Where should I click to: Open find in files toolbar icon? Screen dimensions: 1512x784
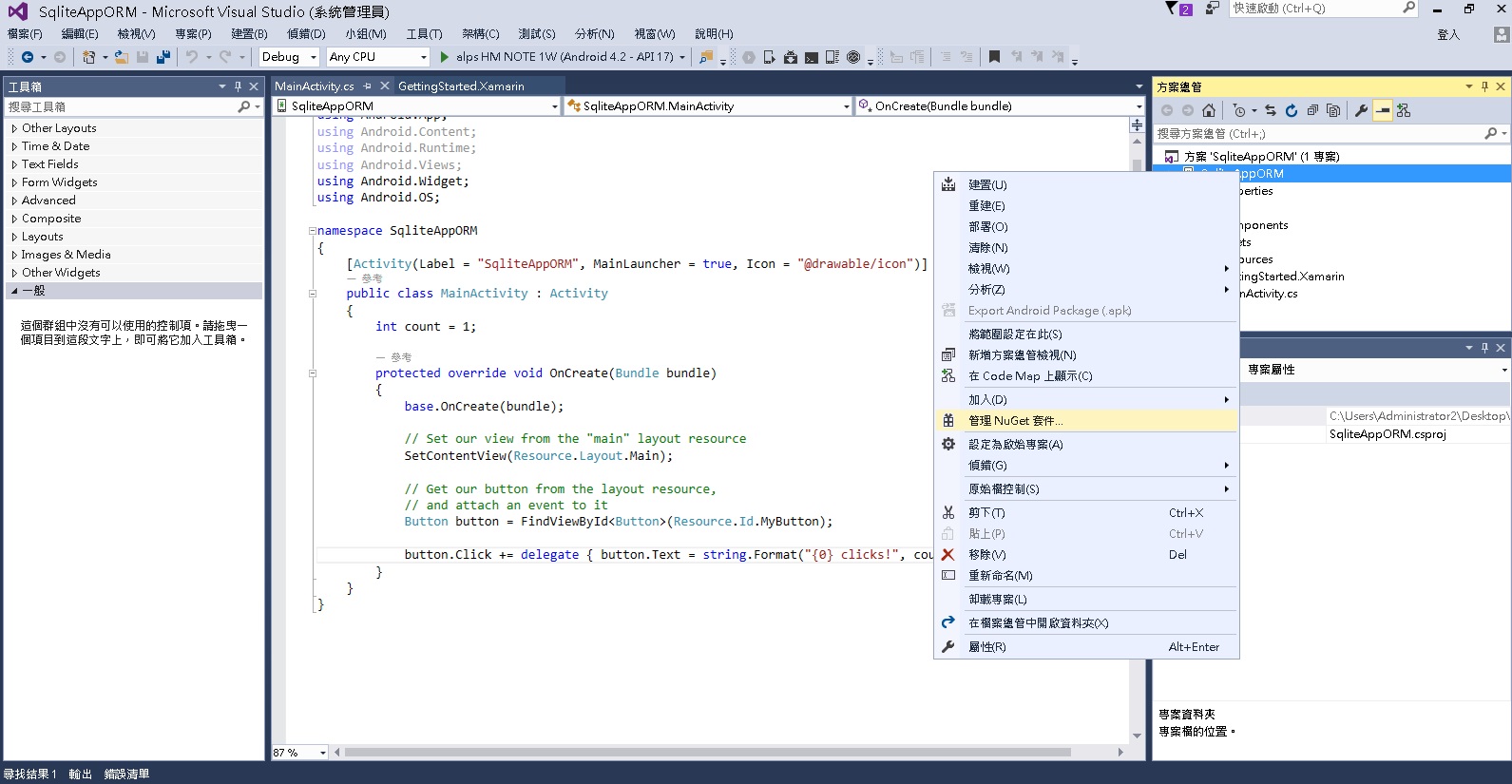[x=706, y=57]
